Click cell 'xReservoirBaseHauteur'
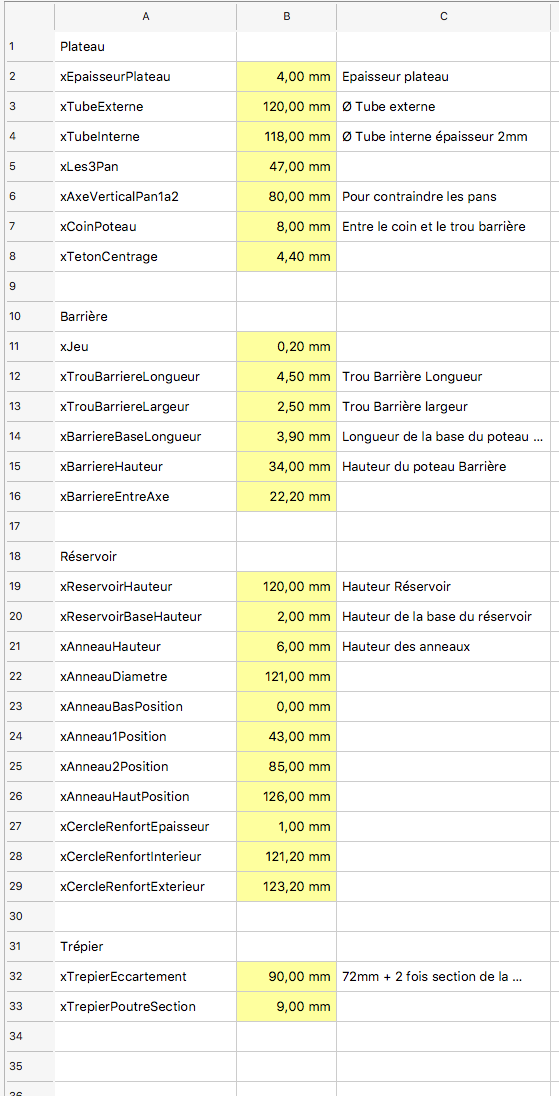The height and width of the screenshot is (1096, 559). point(145,616)
